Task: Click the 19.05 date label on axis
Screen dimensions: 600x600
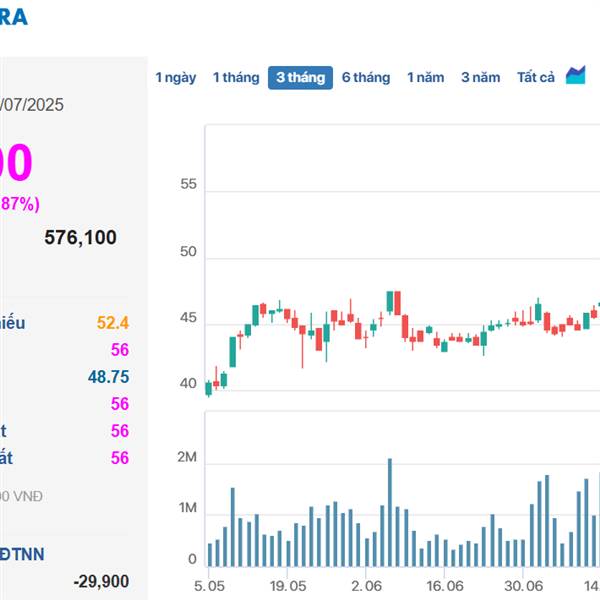Action: pyautogui.click(x=288, y=586)
